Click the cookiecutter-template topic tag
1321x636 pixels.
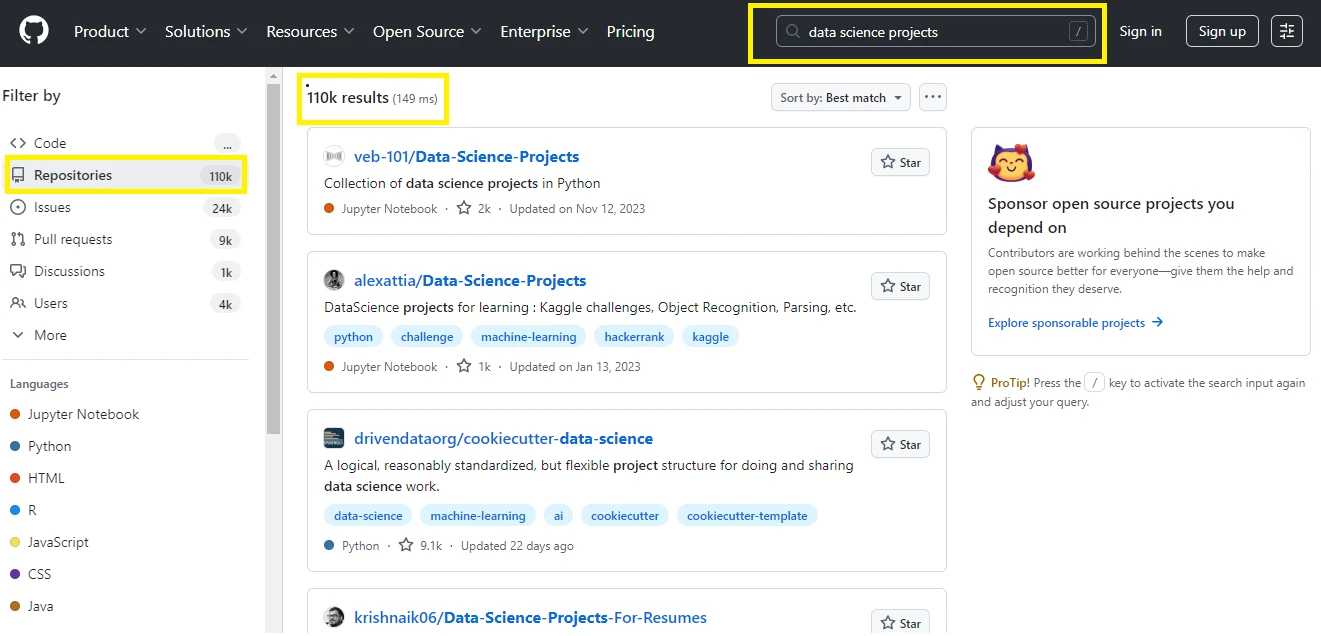tap(747, 516)
